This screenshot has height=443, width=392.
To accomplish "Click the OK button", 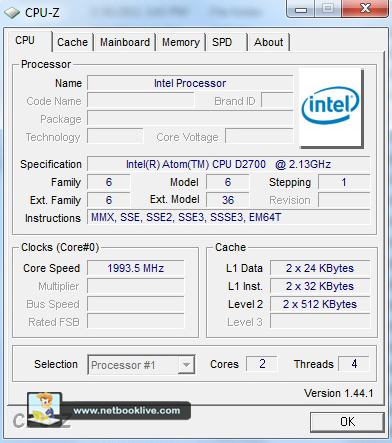I will tap(347, 422).
